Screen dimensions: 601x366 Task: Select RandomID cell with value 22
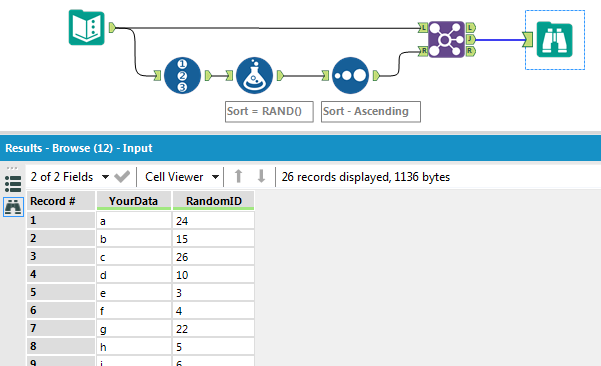point(213,329)
